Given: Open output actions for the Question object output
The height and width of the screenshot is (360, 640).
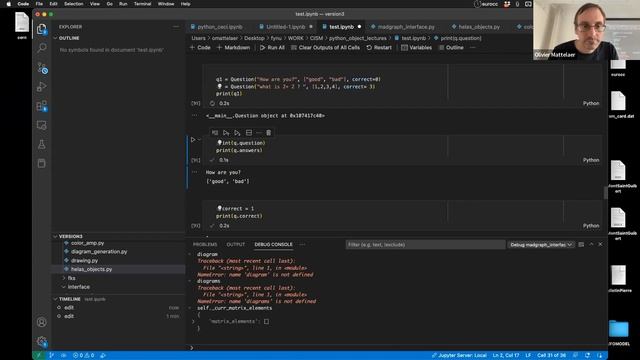Looking at the screenshot, I should [x=195, y=116].
